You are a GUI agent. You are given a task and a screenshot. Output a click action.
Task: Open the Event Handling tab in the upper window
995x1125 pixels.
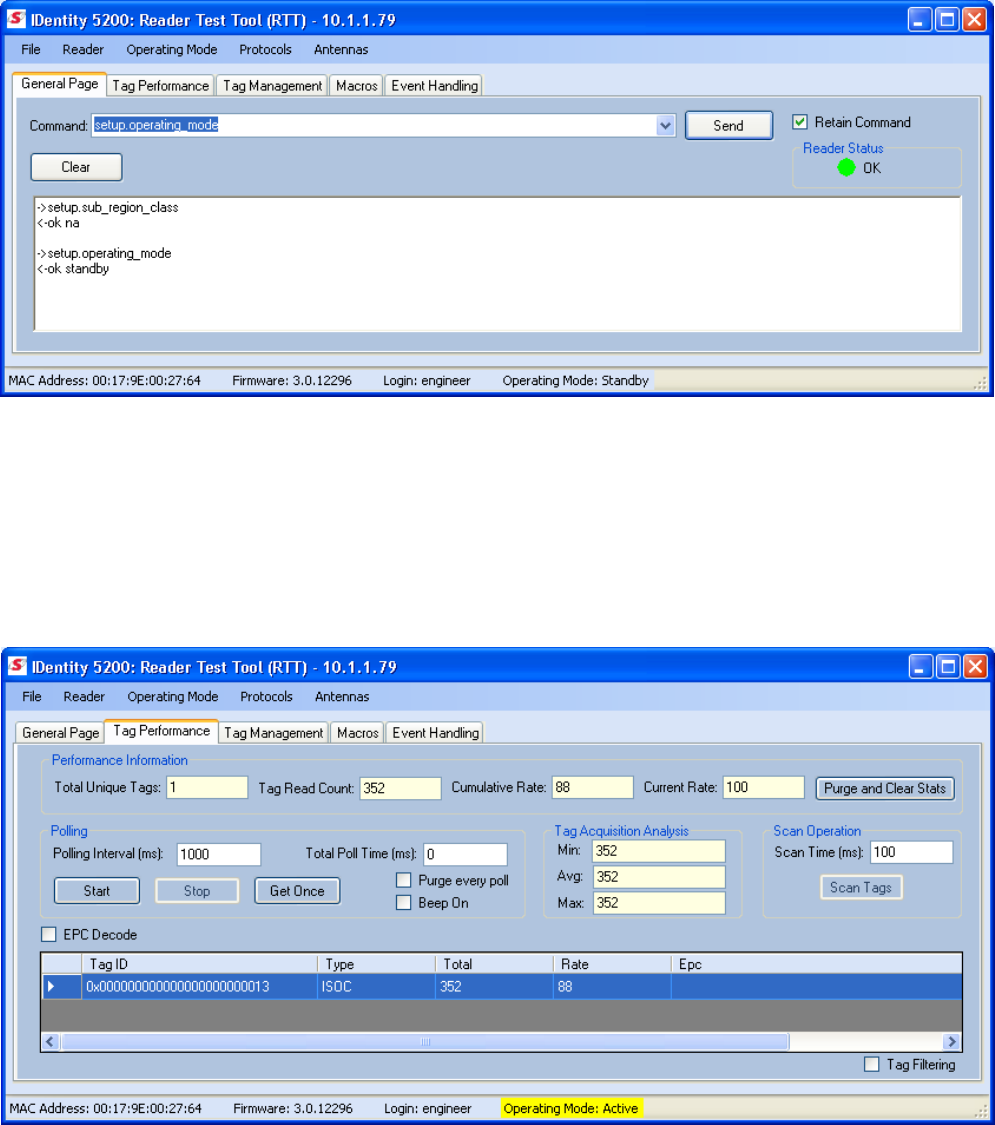(435, 85)
